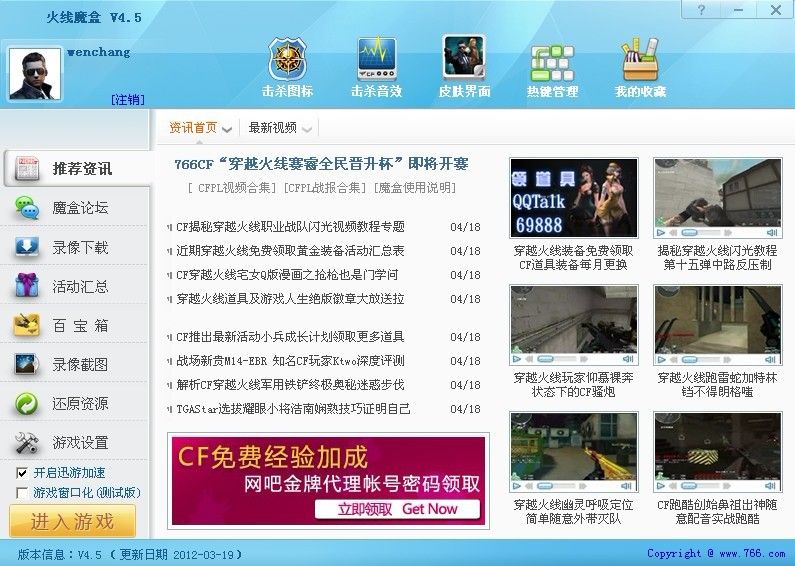795x566 pixels.
Task: Open the 击杀音效 kill sound tool
Action: point(376,67)
